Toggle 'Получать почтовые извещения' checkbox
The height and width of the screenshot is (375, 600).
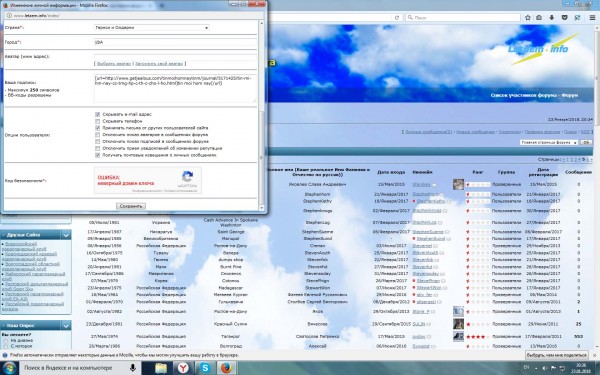(x=98, y=155)
